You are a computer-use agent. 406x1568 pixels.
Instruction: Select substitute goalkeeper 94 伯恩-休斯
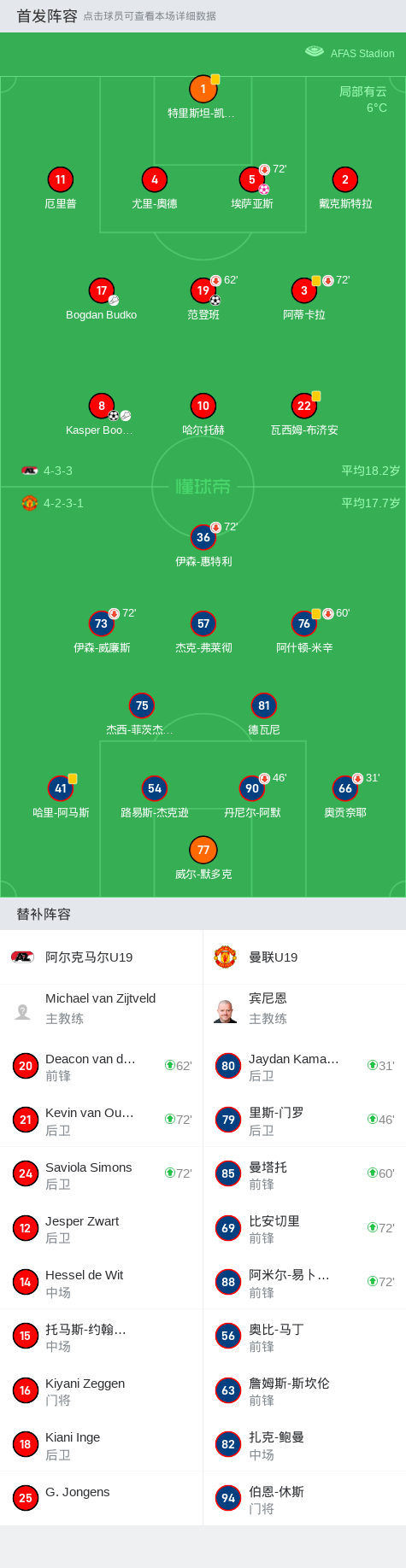point(304,1499)
